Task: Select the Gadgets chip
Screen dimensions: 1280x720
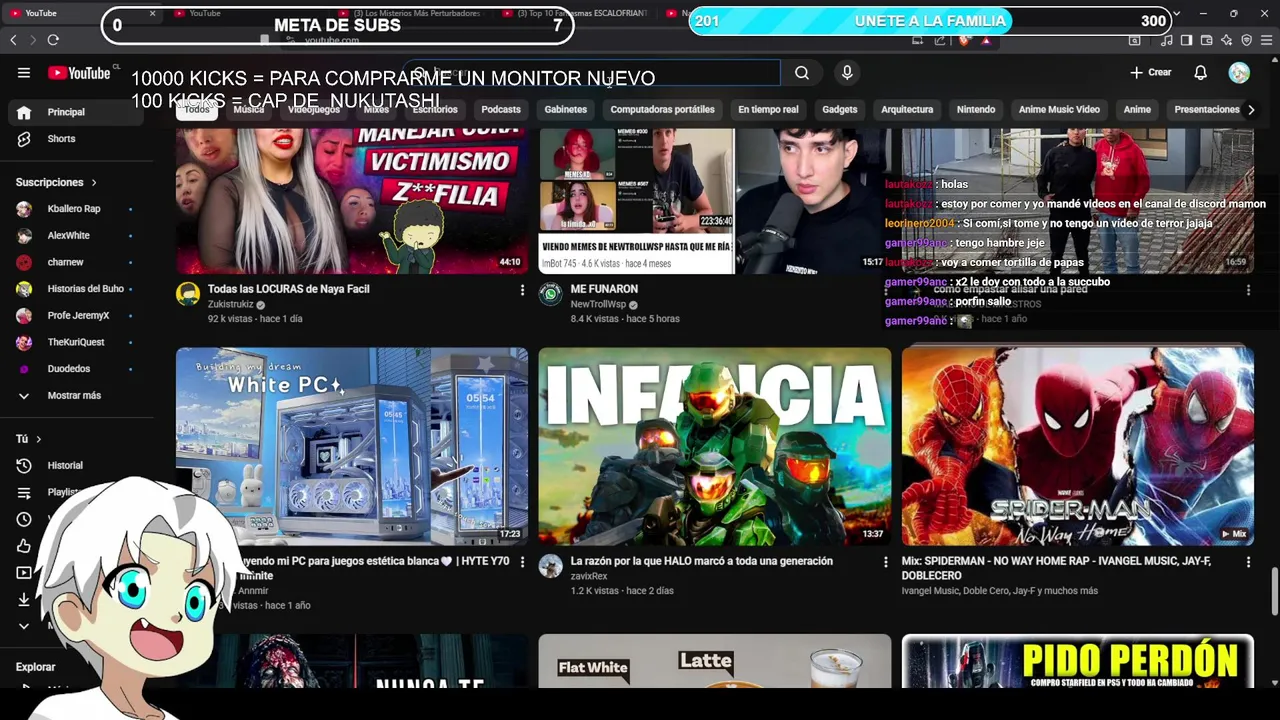Action: [x=840, y=110]
